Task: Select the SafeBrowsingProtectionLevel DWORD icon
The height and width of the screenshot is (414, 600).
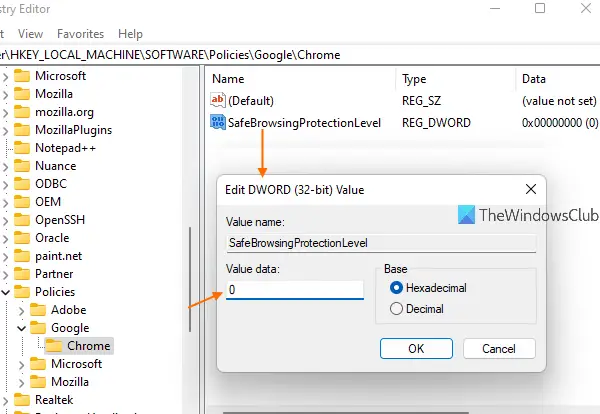Action: 218,122
